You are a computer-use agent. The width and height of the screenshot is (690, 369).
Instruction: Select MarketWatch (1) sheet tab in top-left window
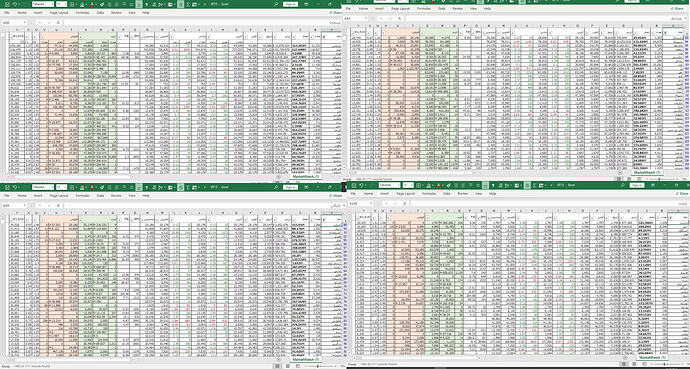click(x=306, y=176)
